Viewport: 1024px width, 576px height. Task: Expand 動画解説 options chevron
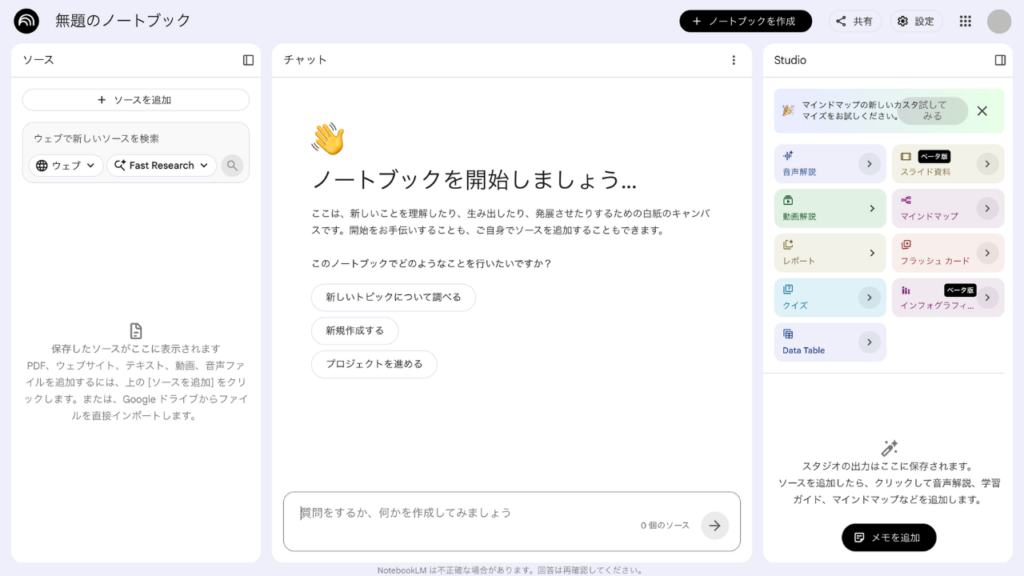[x=872, y=208]
